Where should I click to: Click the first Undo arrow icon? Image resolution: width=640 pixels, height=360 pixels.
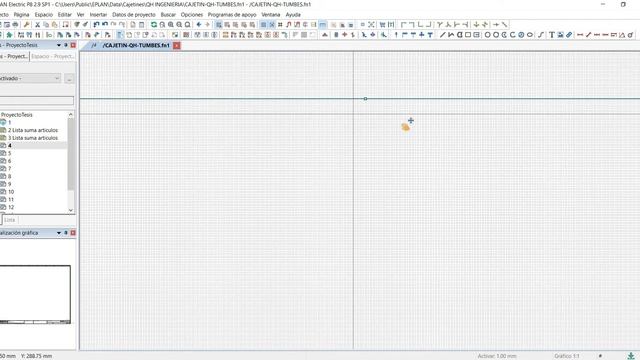[96, 25]
